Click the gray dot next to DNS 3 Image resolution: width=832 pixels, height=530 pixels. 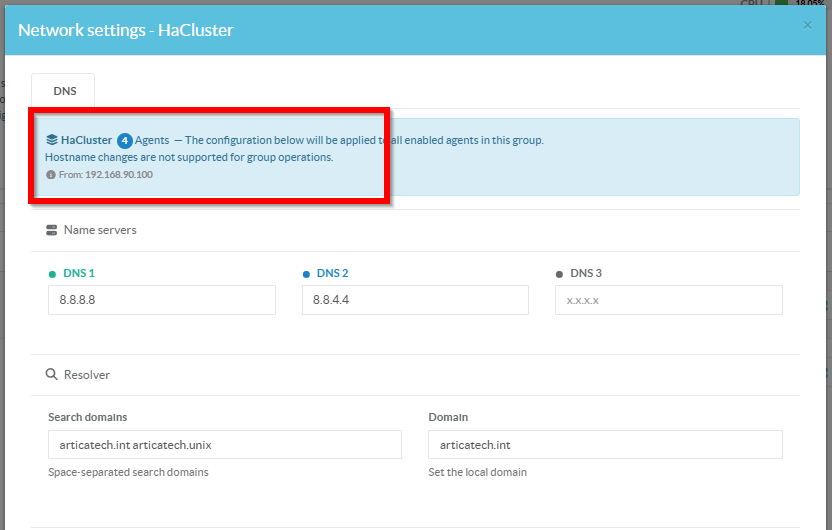(x=559, y=274)
